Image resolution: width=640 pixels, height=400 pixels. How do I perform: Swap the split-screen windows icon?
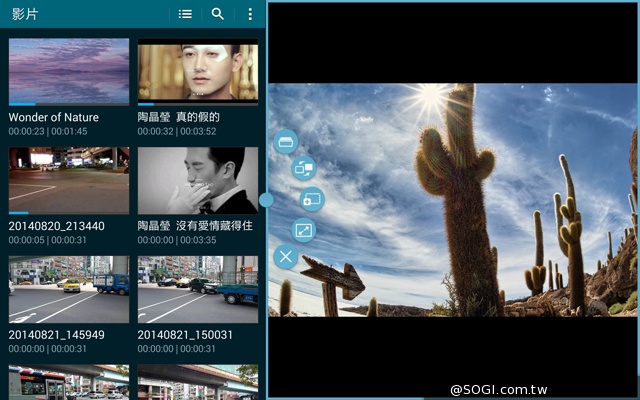[304, 168]
